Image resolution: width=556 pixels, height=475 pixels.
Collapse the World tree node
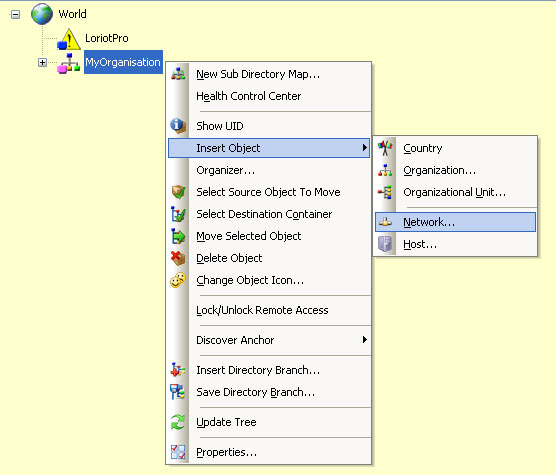point(15,15)
